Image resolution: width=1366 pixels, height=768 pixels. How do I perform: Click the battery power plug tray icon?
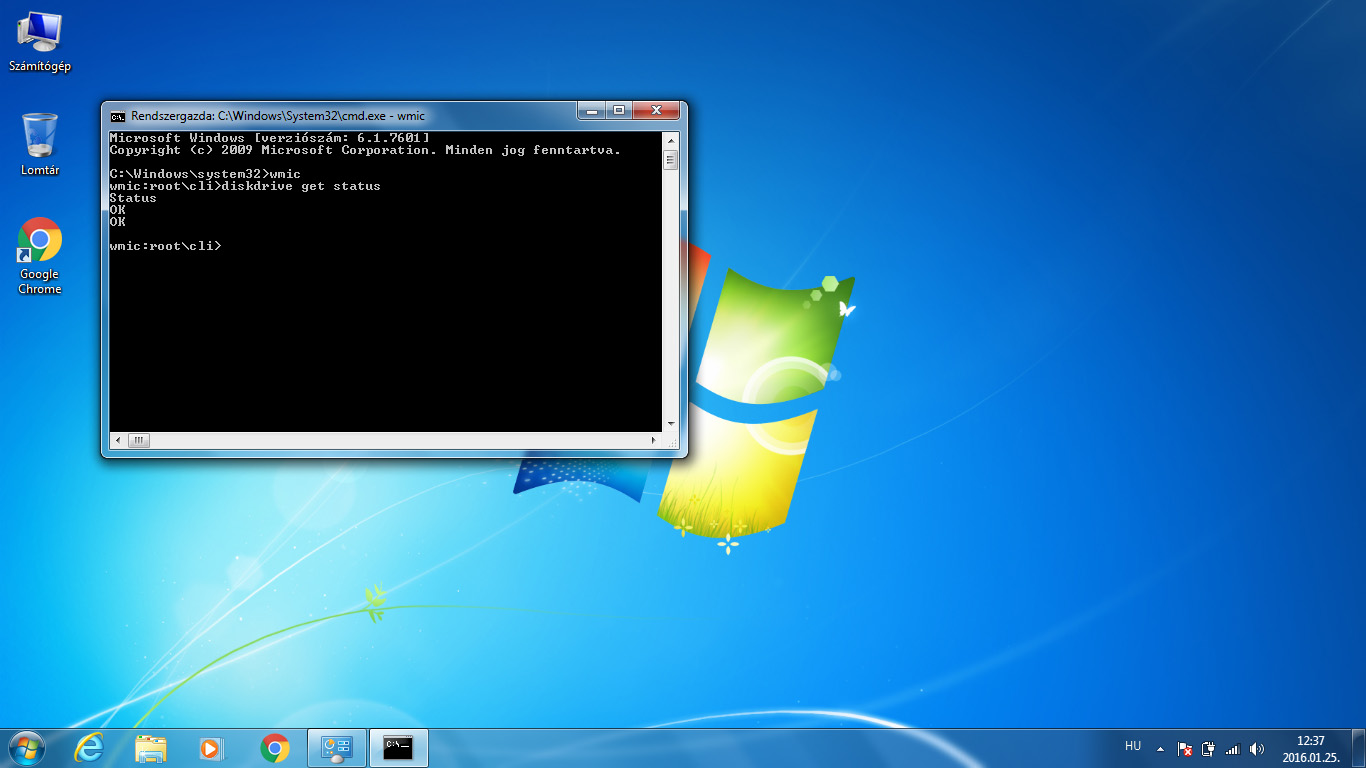click(x=1209, y=749)
